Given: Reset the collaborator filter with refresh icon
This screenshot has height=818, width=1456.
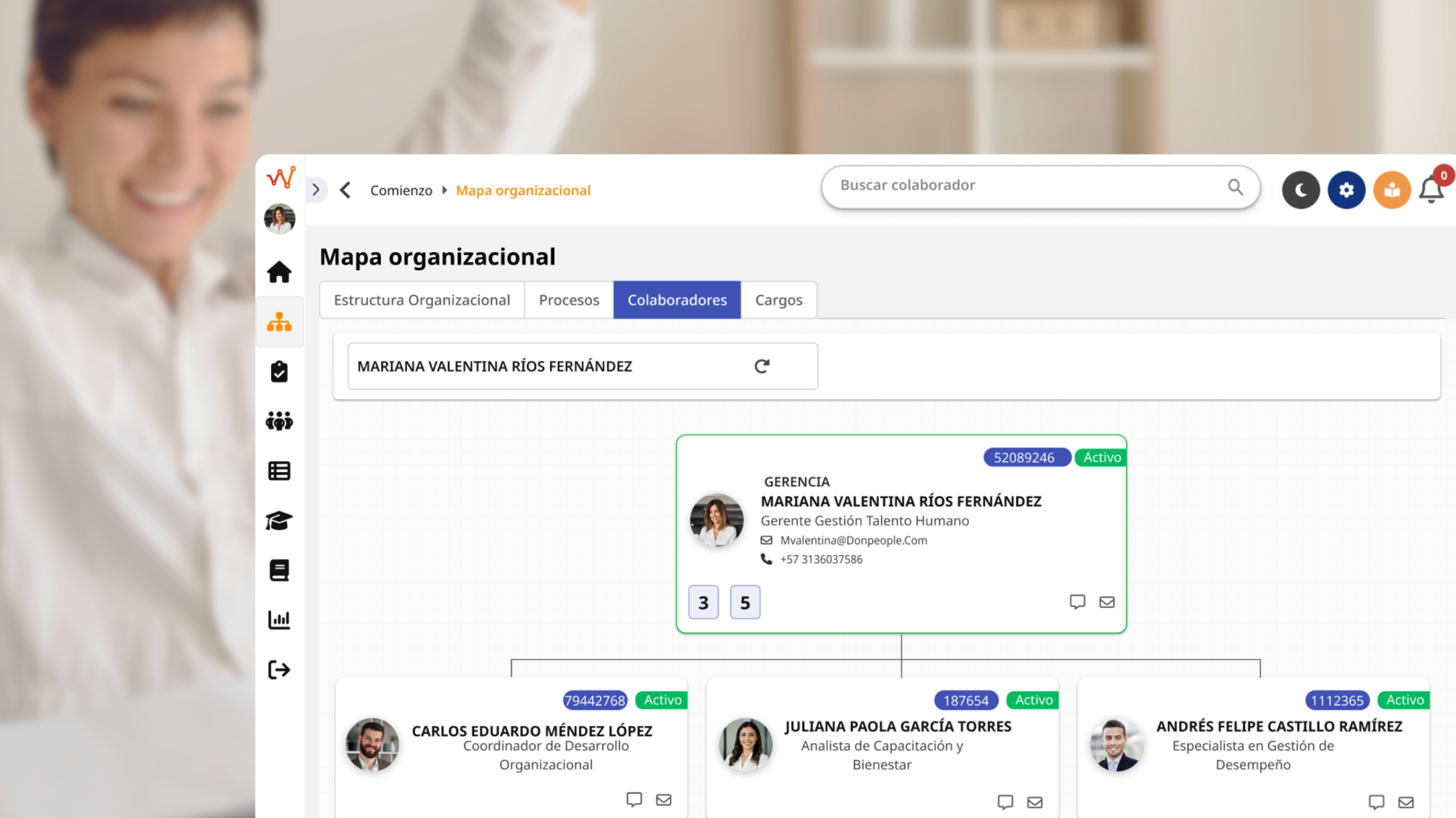Looking at the screenshot, I should point(762,366).
